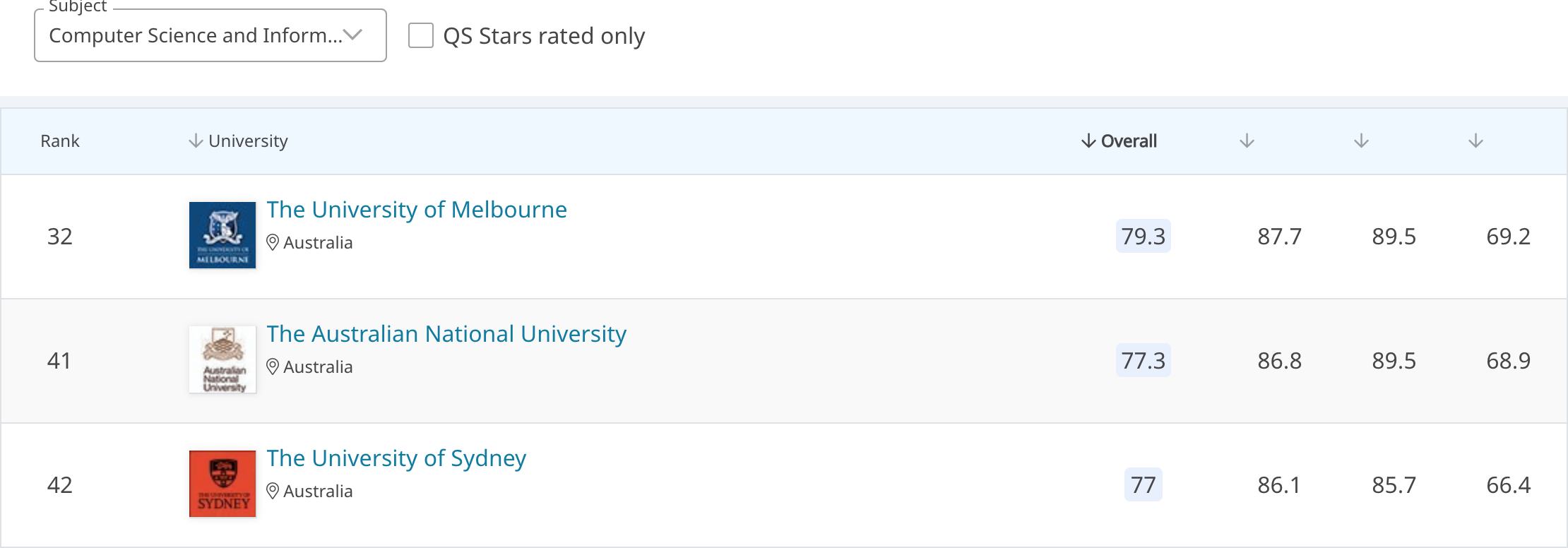Enable QS Stars rated only checkbox
Viewport: 1568px width, 548px height.
coord(421,35)
